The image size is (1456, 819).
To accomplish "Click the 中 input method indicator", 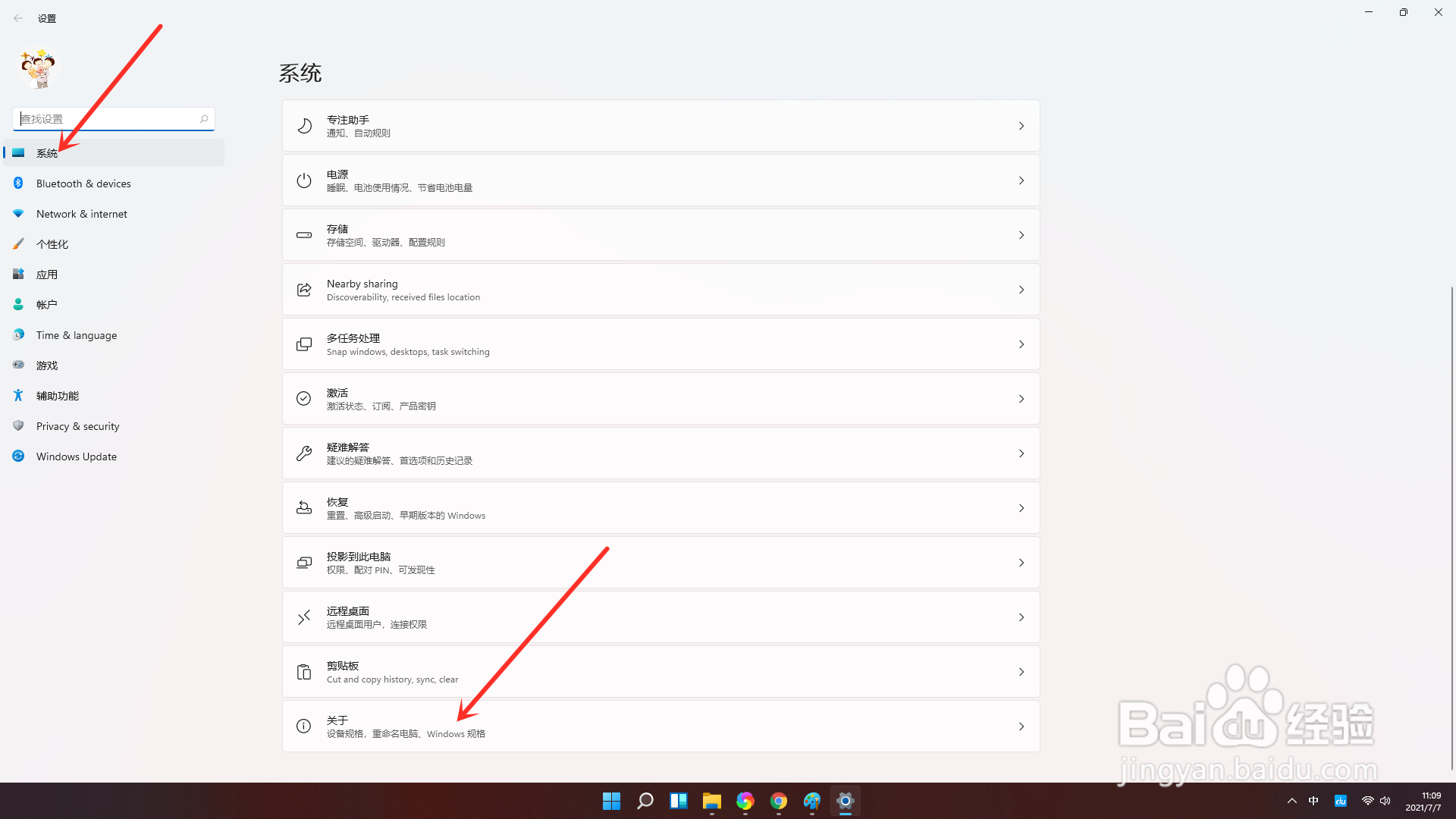I will pyautogui.click(x=1313, y=801).
